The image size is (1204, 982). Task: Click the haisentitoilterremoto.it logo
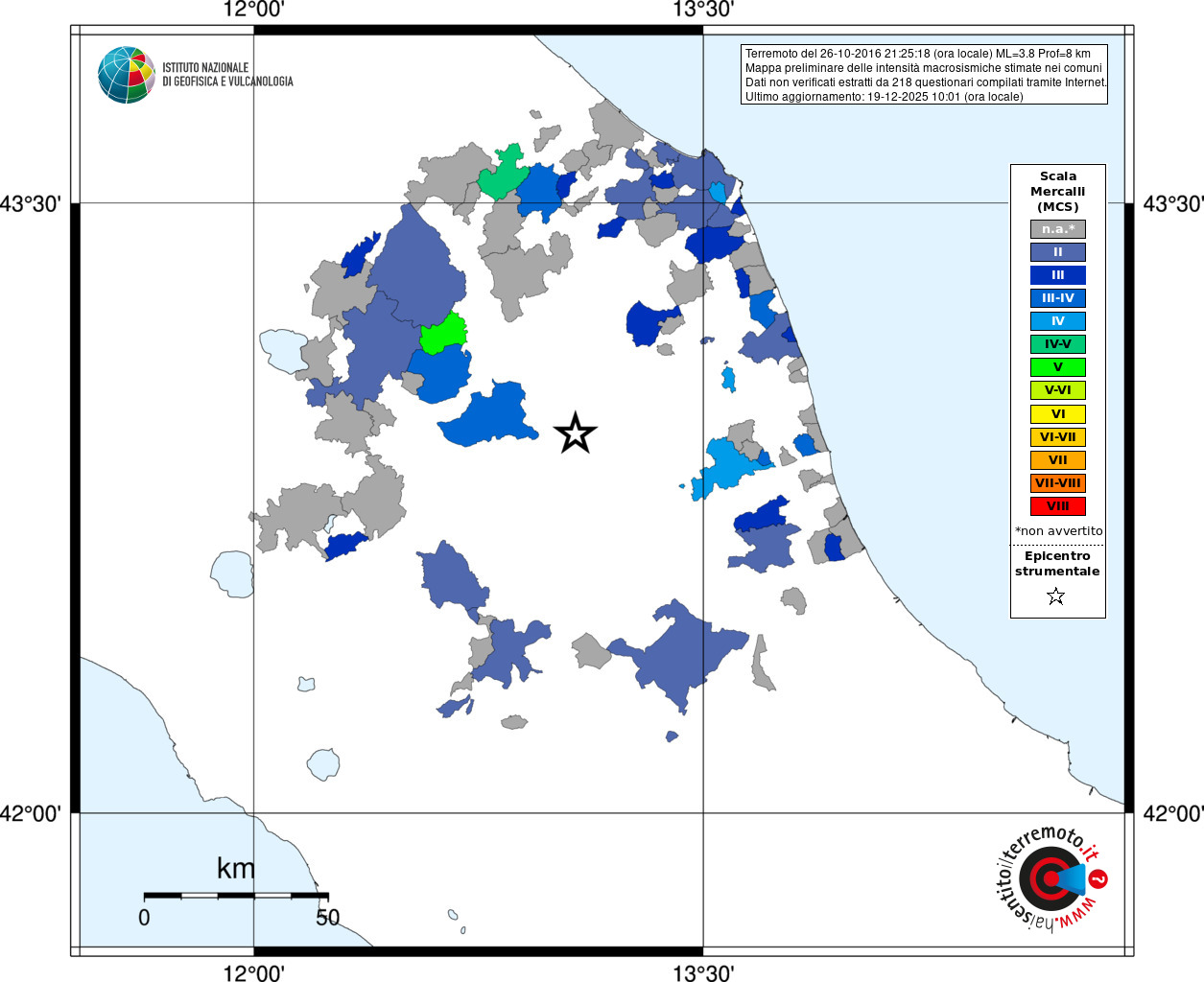point(1051,878)
